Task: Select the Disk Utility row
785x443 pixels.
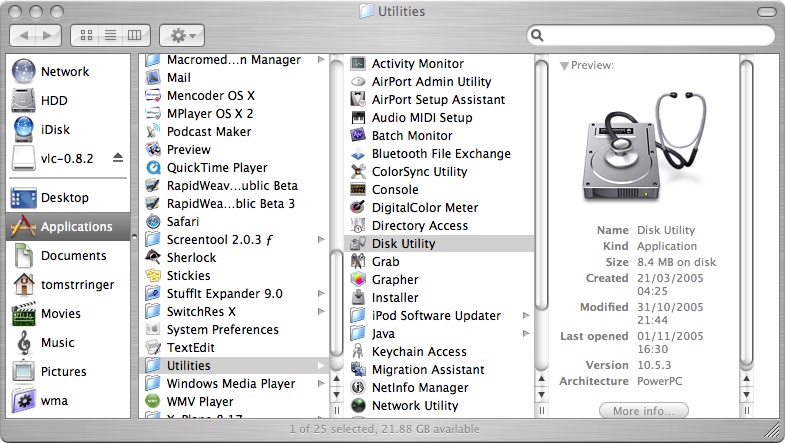Action: click(439, 244)
